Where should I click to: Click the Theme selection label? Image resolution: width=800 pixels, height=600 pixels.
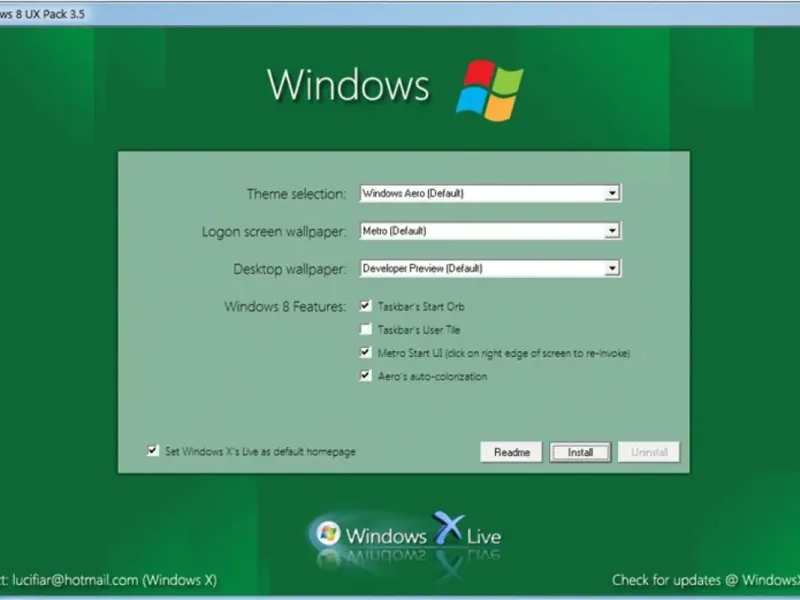click(x=296, y=194)
